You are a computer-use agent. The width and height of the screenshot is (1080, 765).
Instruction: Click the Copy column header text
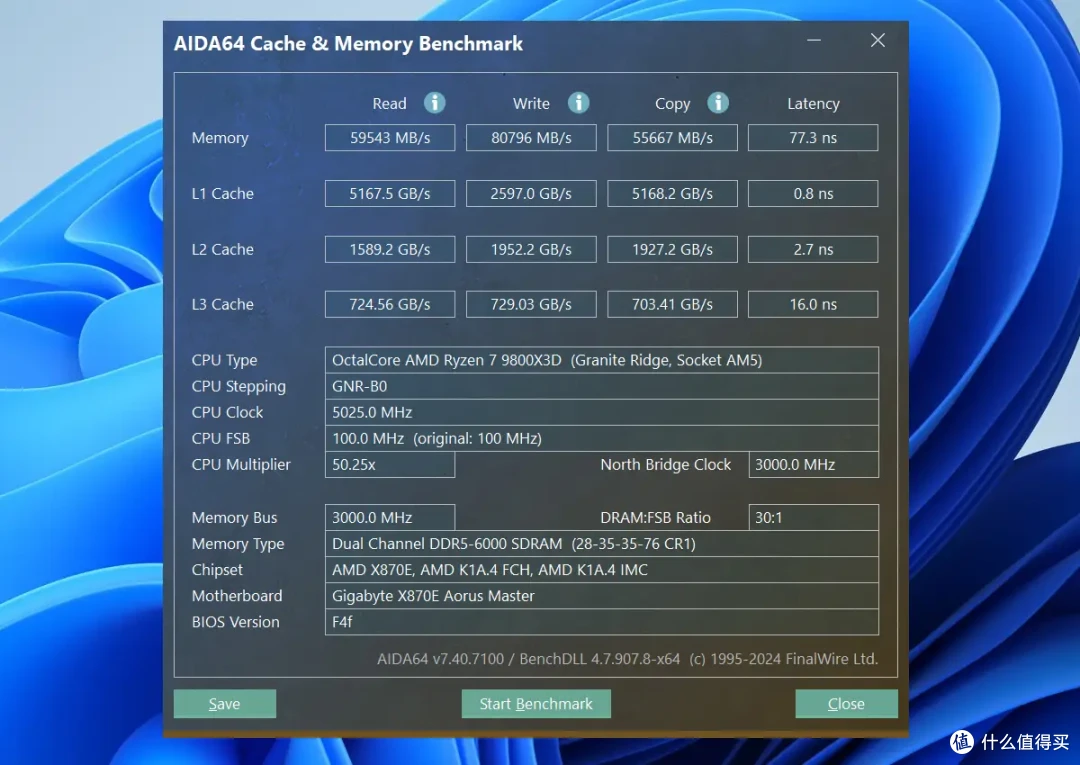[672, 105]
